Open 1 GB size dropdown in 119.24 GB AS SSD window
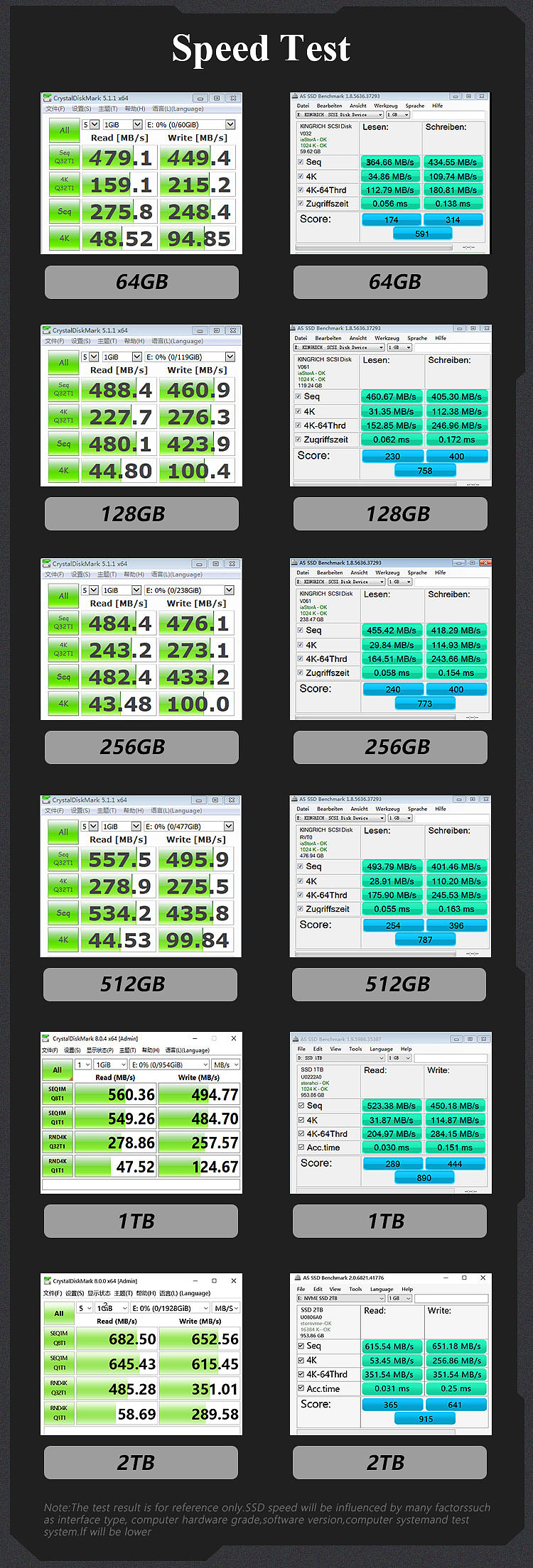533x1568 pixels. pyautogui.click(x=399, y=347)
